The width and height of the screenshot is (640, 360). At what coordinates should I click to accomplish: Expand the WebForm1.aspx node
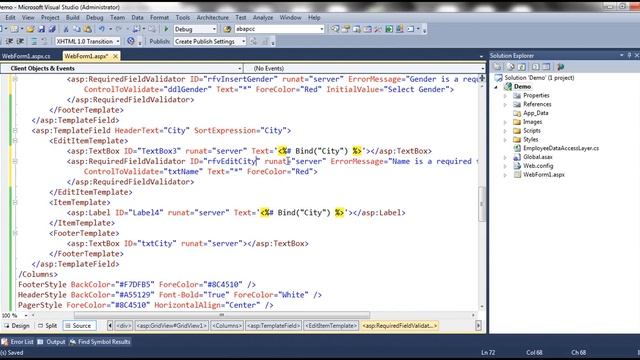[x=505, y=175]
